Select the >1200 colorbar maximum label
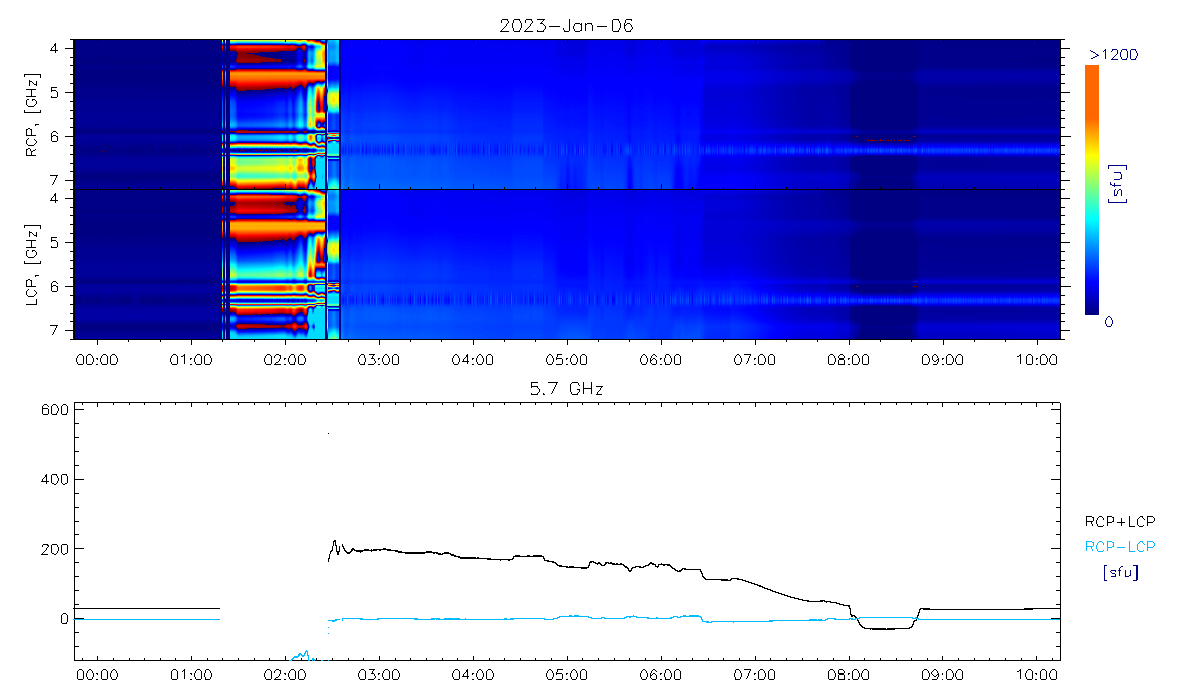The height and width of the screenshot is (700, 1200). 1113,54
